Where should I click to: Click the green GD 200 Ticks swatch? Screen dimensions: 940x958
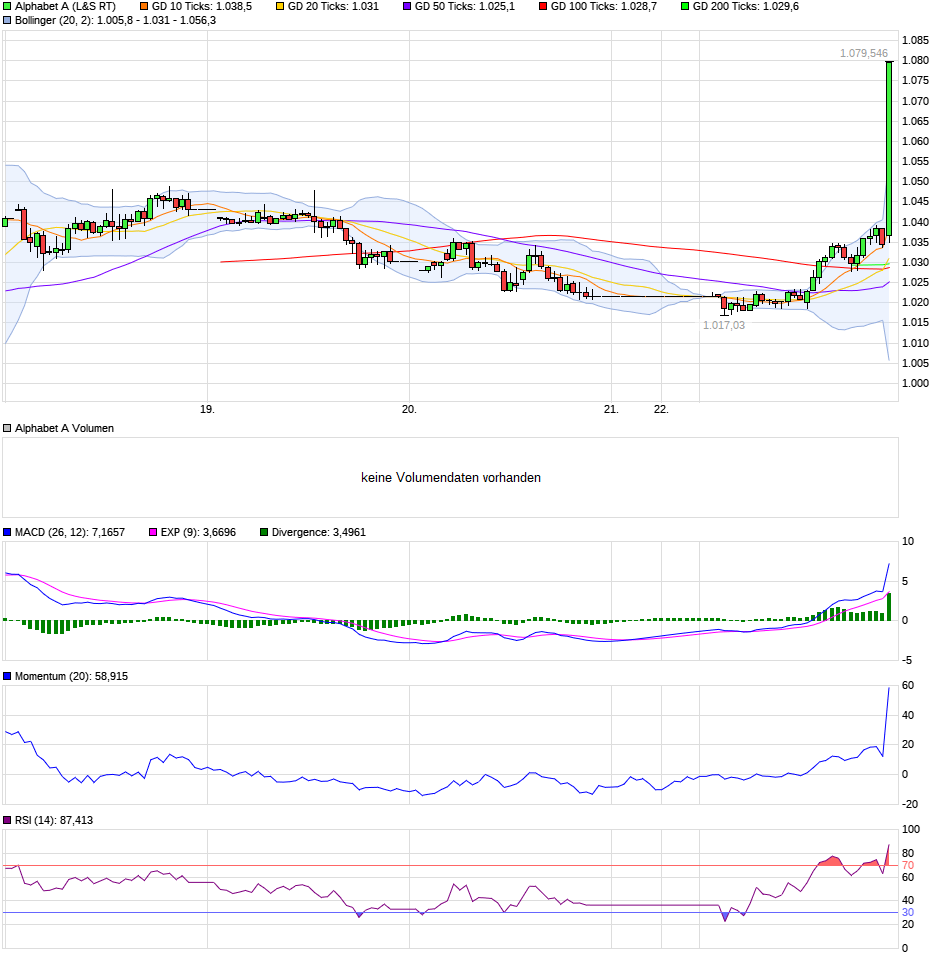coord(685,7)
